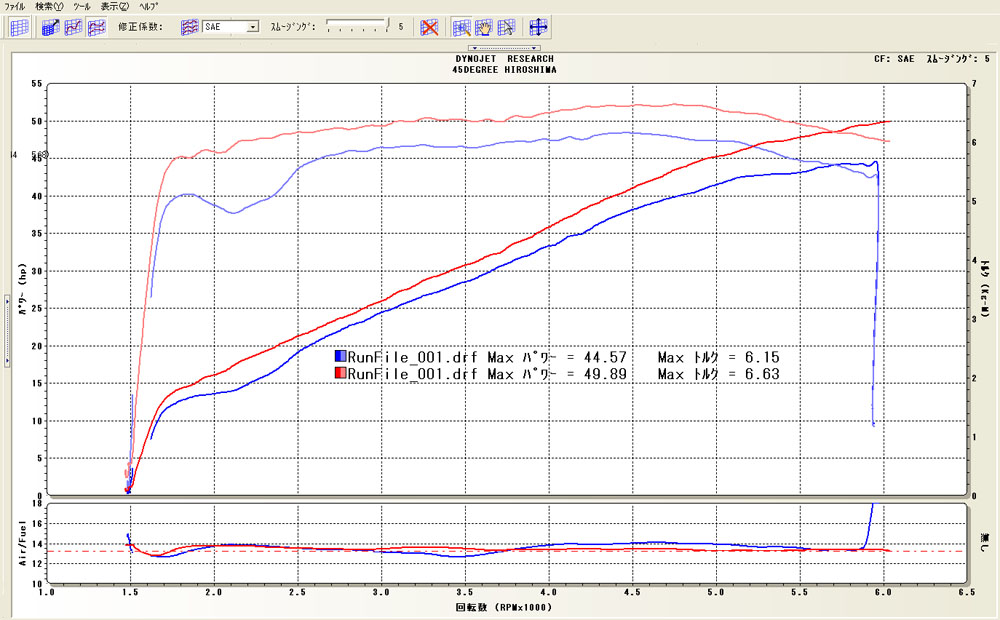Click the 3D grid icon with black arrow

click(x=51, y=27)
